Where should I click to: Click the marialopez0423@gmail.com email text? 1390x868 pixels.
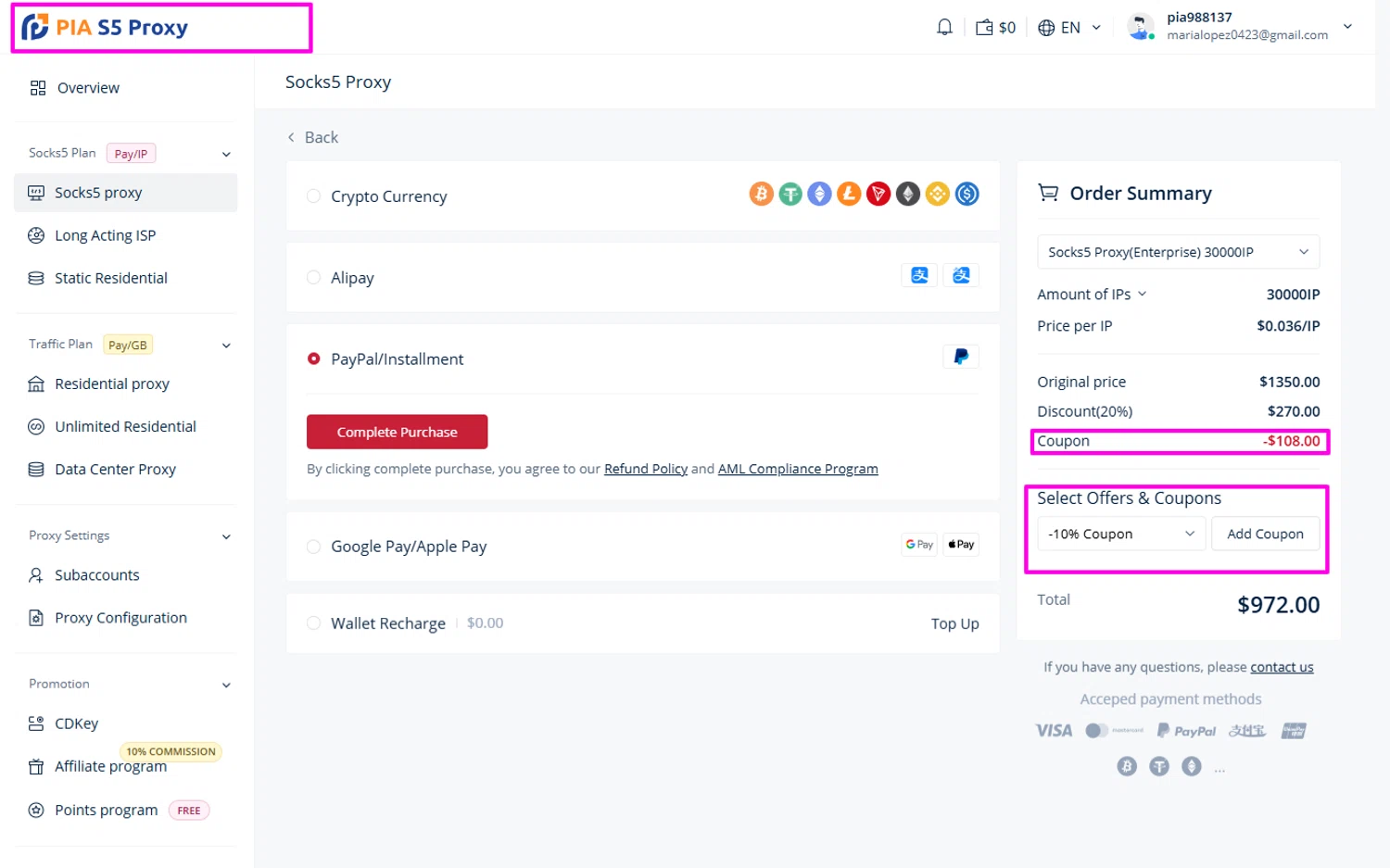pyautogui.click(x=1247, y=35)
